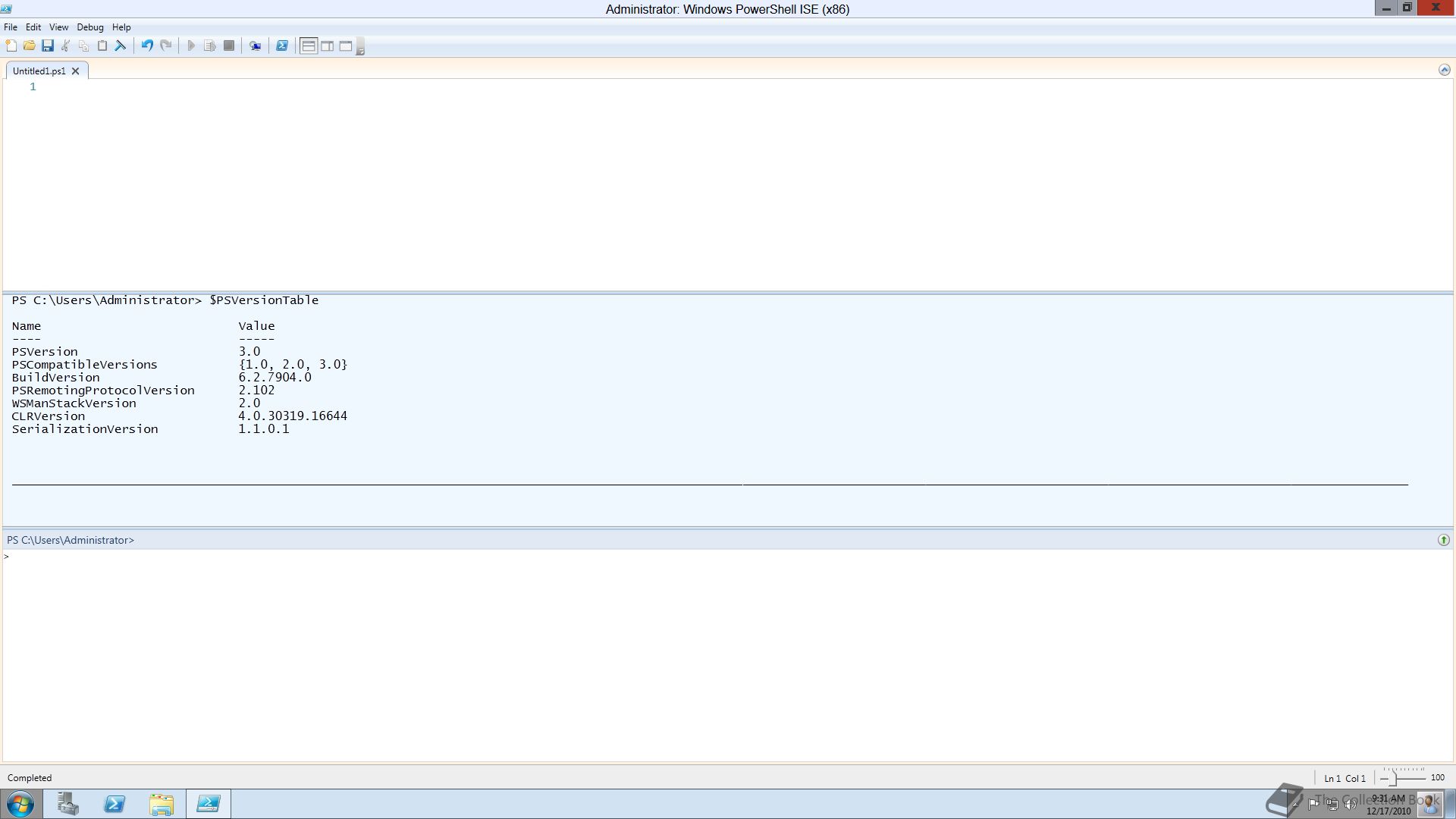Show script pane on the right layout
1456x819 pixels.
tap(327, 45)
